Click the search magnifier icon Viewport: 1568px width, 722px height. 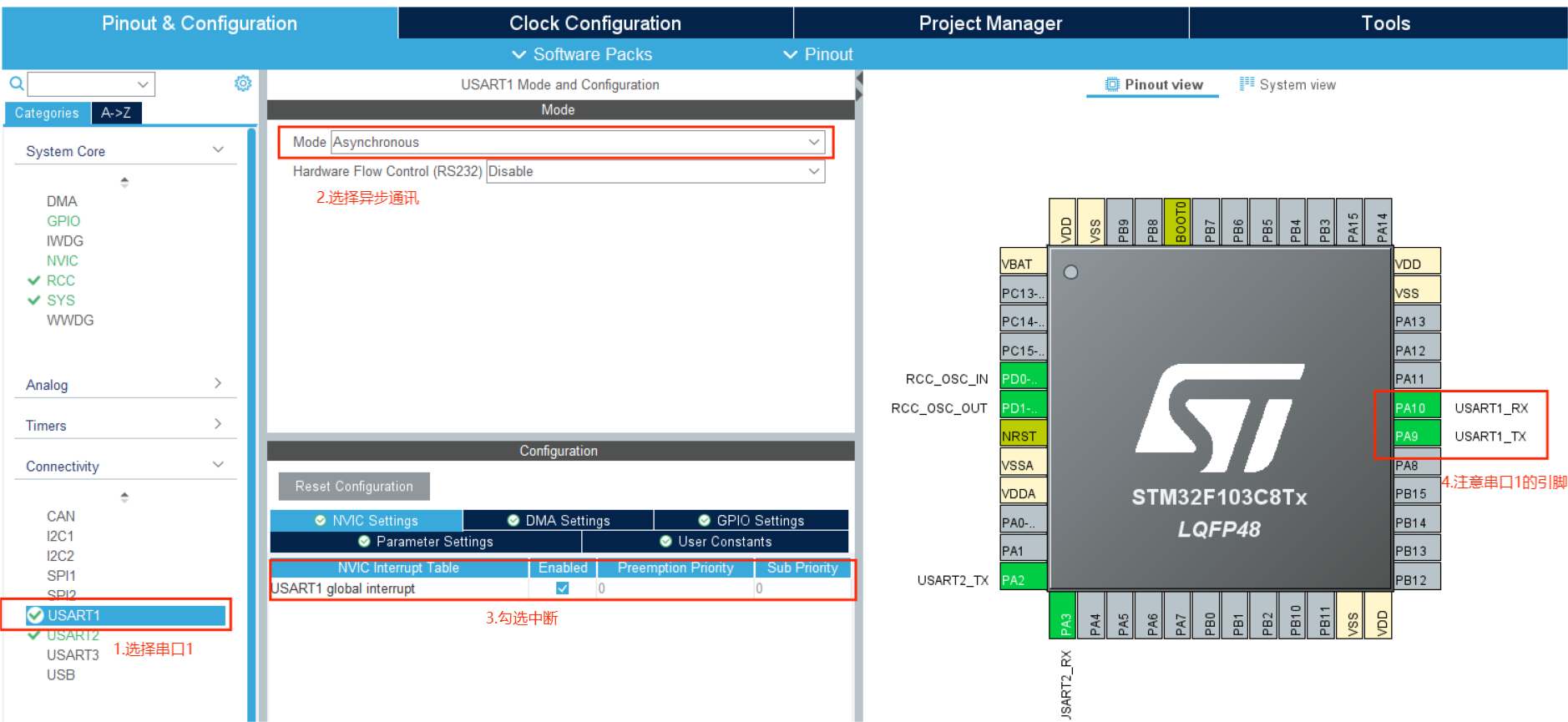pyautogui.click(x=16, y=83)
